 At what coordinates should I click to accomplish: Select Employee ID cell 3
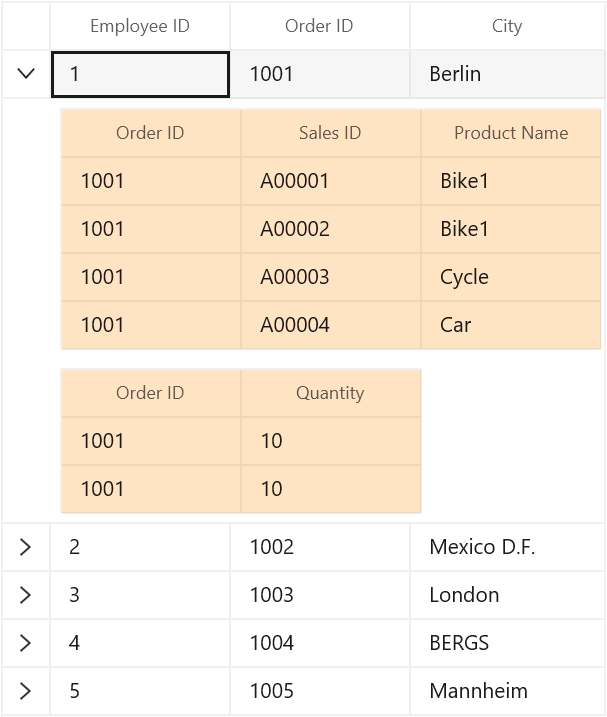[140, 595]
